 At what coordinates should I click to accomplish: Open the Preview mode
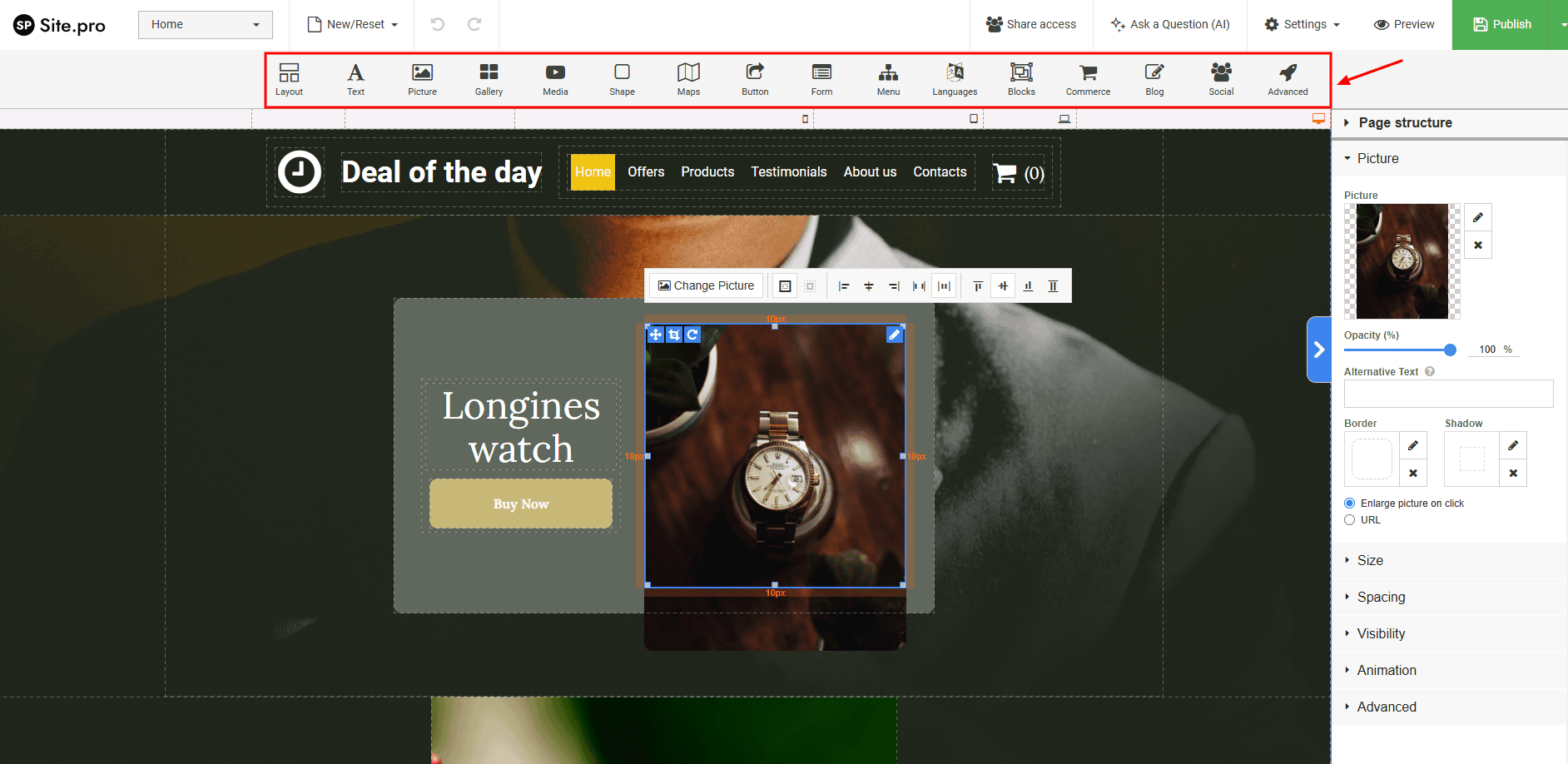1404,24
